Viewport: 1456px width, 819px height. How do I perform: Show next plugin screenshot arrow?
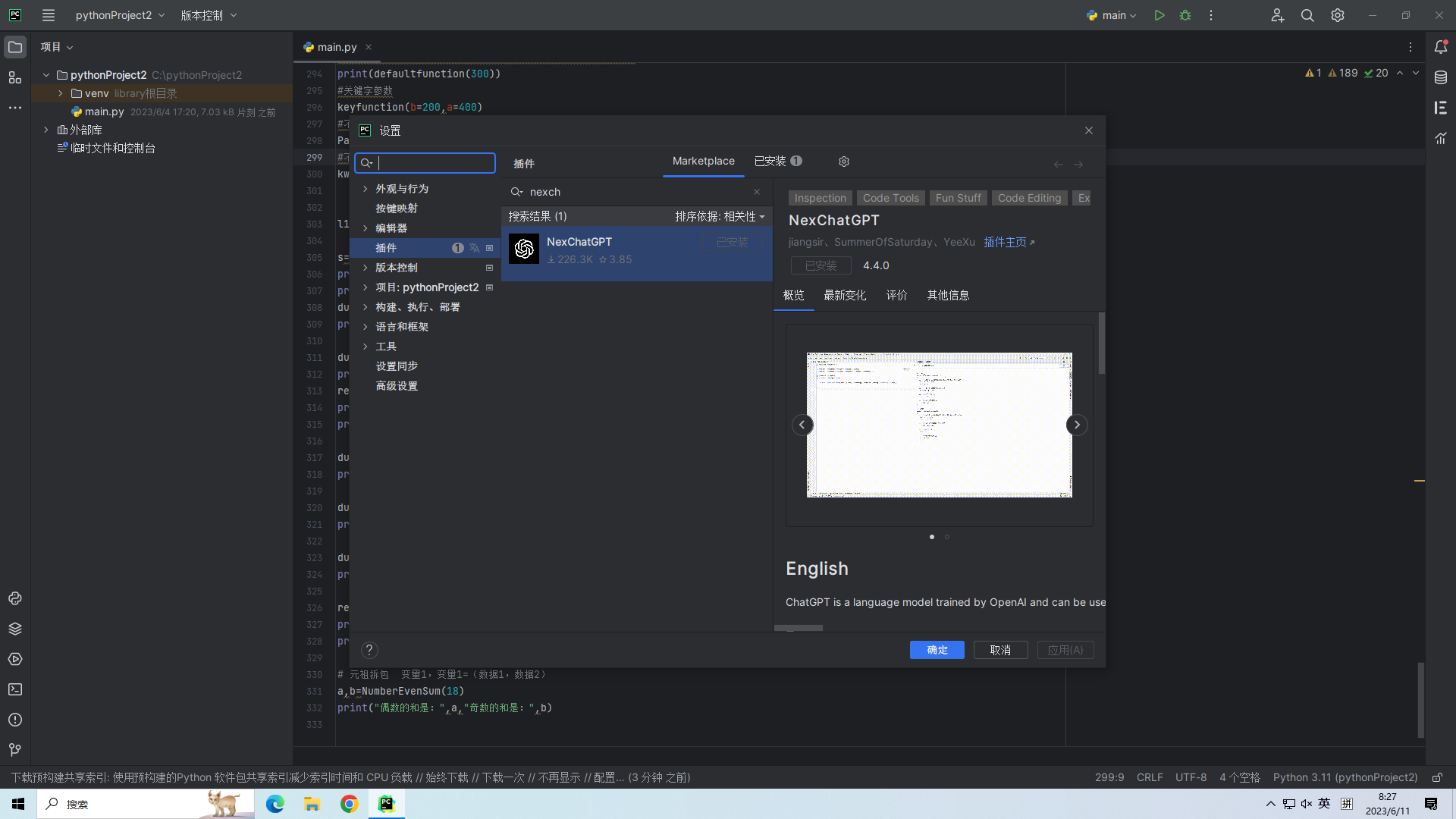[1077, 425]
